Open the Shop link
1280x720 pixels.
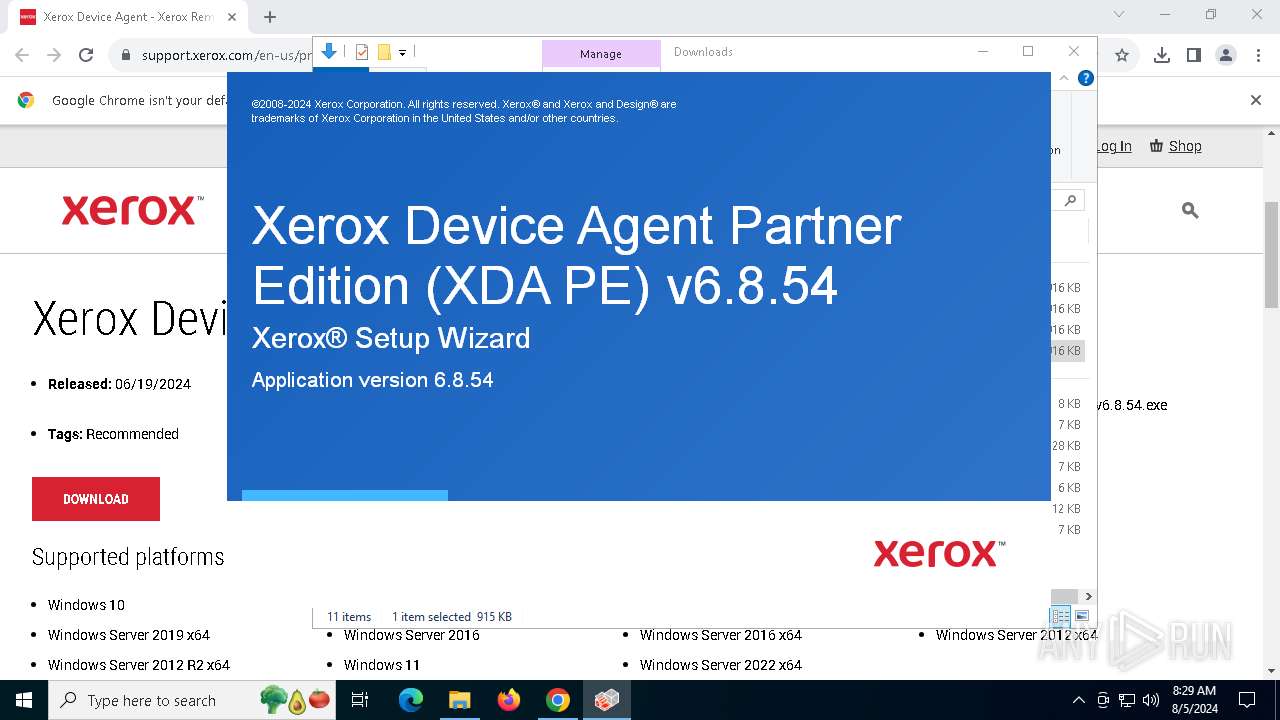[1185, 146]
